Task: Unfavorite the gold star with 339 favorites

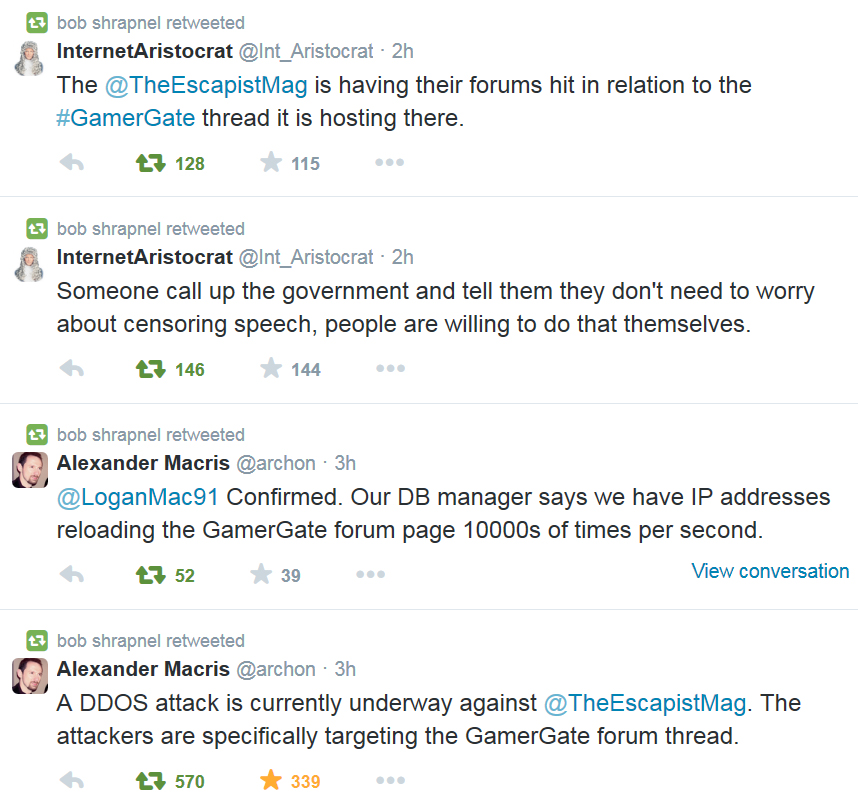Action: click(271, 781)
